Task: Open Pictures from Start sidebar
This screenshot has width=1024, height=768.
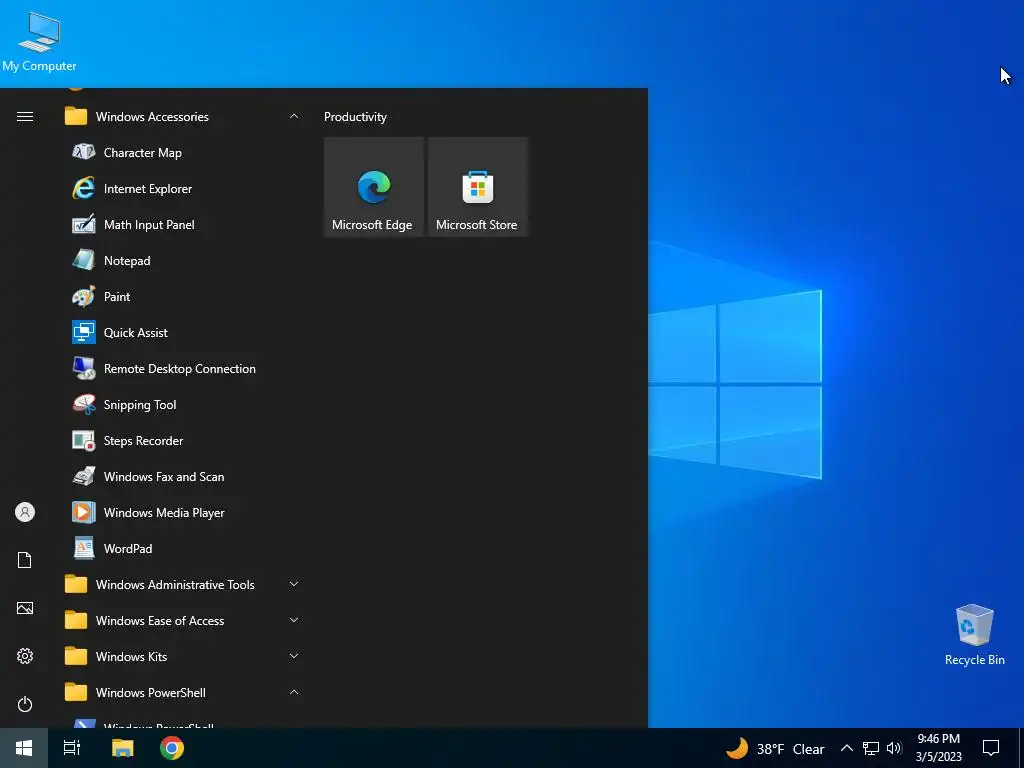Action: point(25,608)
